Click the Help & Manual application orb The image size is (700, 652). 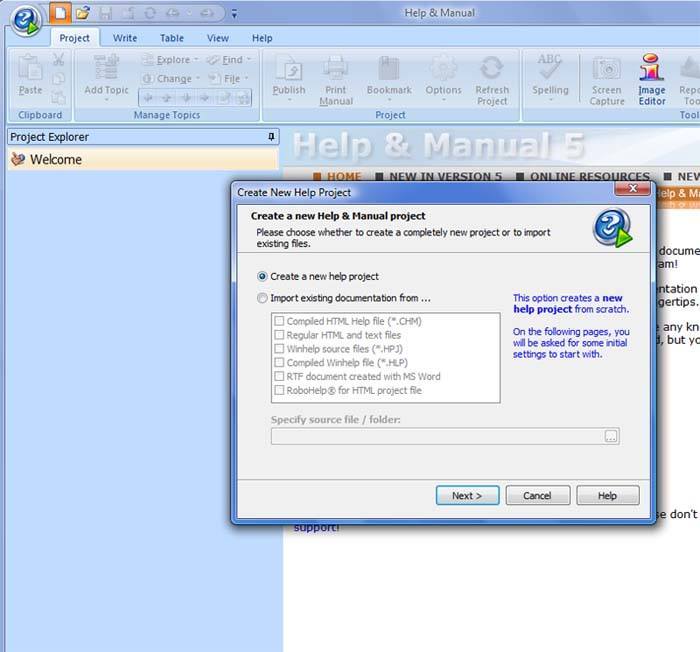(26, 18)
